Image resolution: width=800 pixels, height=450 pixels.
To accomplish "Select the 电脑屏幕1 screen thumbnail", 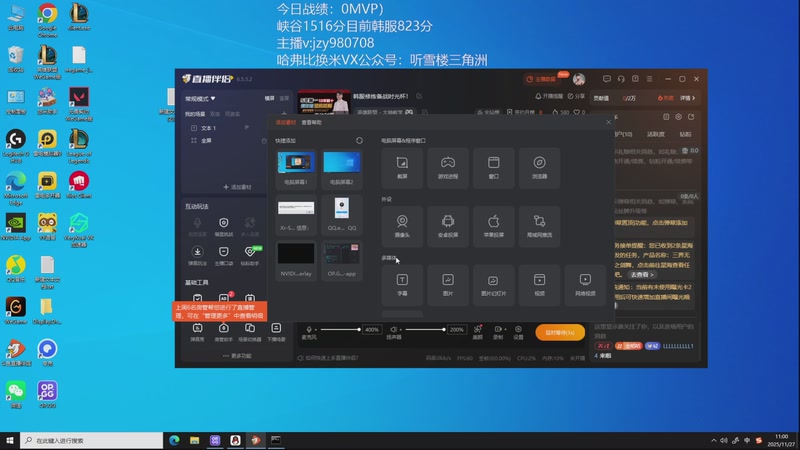I will pyautogui.click(x=296, y=168).
